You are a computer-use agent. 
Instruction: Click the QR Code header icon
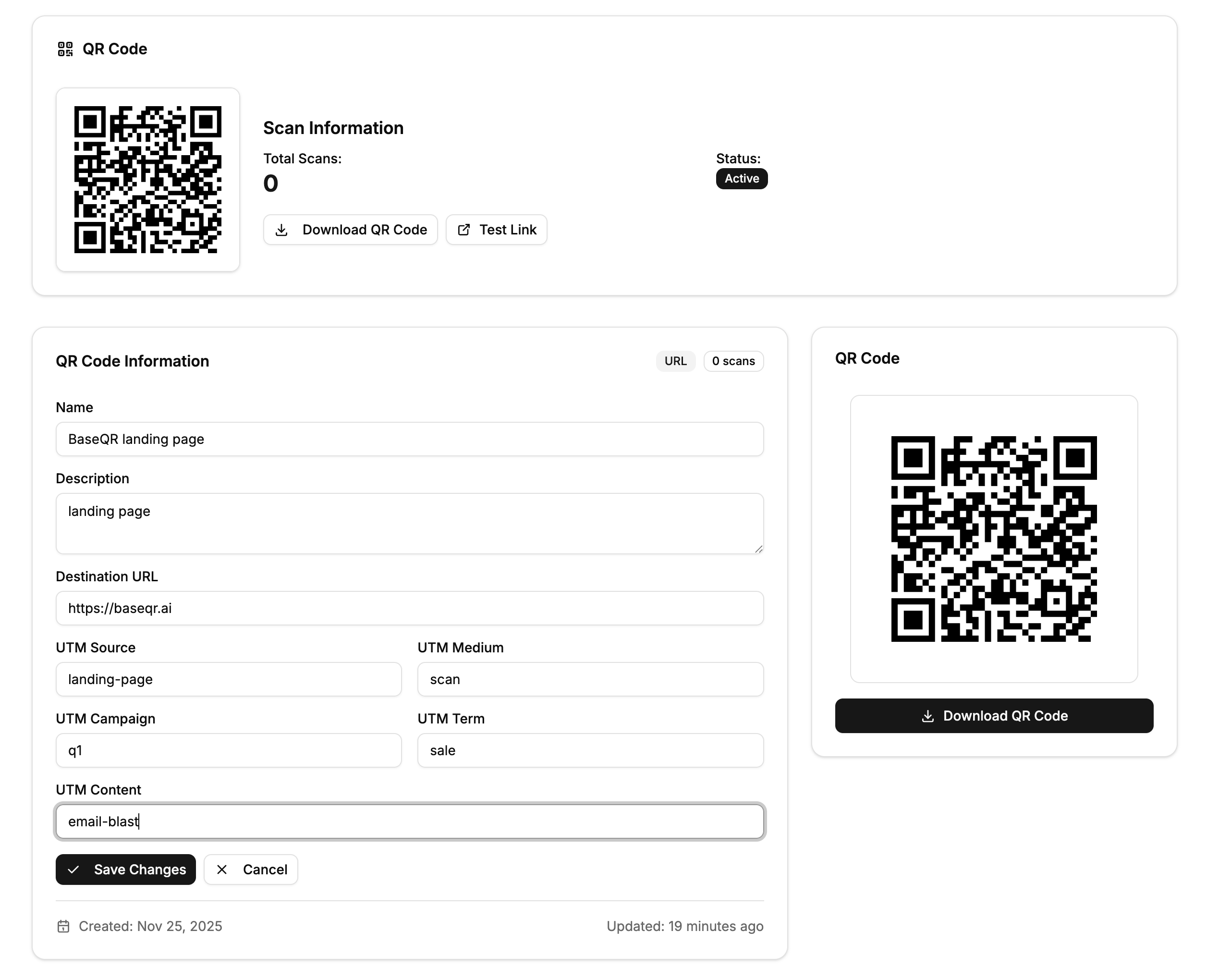pyautogui.click(x=64, y=49)
